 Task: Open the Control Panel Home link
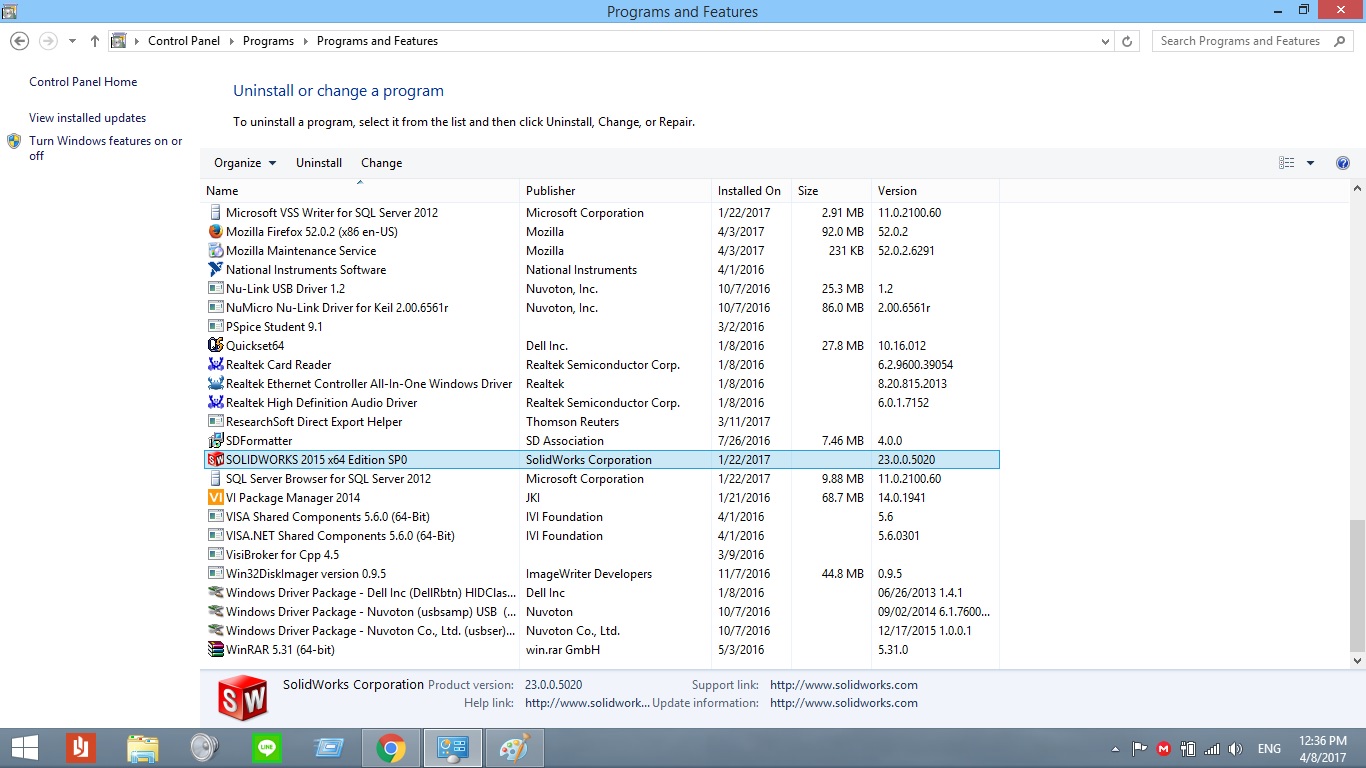pyautogui.click(x=83, y=82)
